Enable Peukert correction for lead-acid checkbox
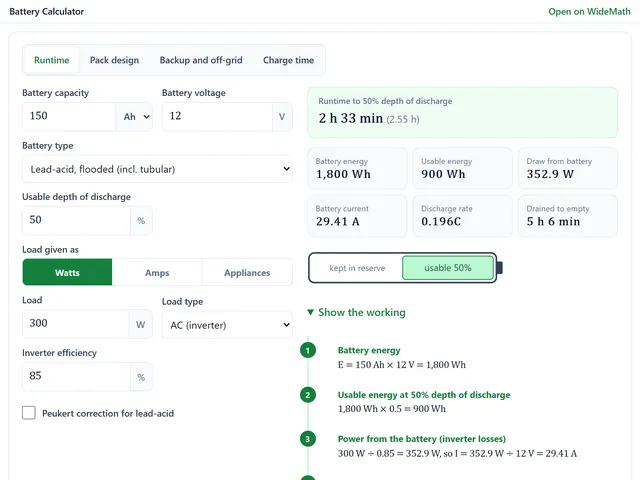640x480 pixels. (29, 413)
